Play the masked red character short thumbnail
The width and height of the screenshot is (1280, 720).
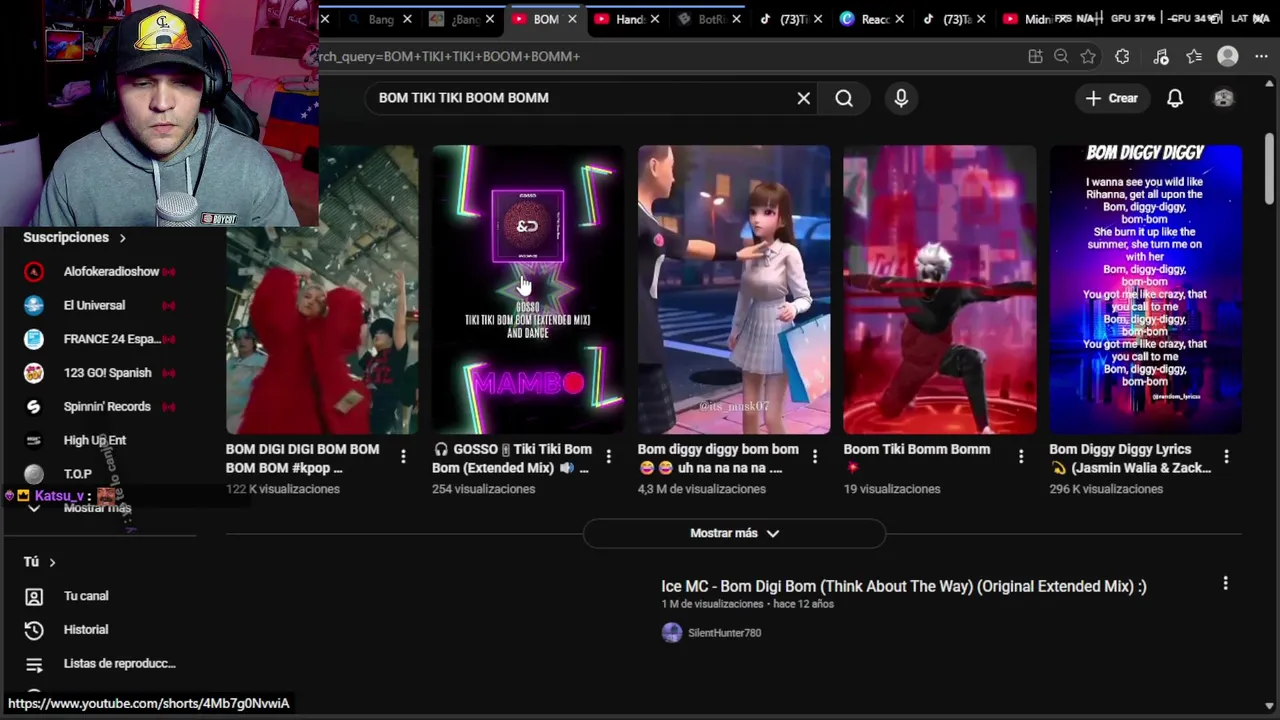pos(940,290)
